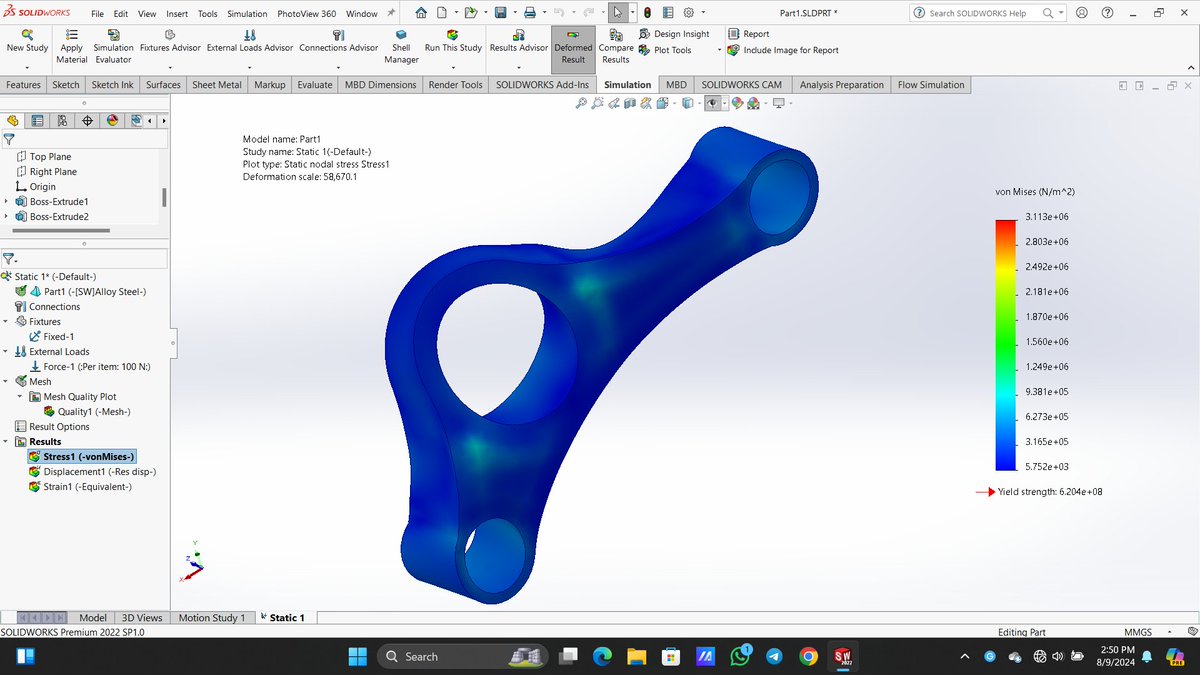Viewport: 1200px width, 675px height.
Task: Switch to the FeatureManager design tree tab
Action: [13, 121]
